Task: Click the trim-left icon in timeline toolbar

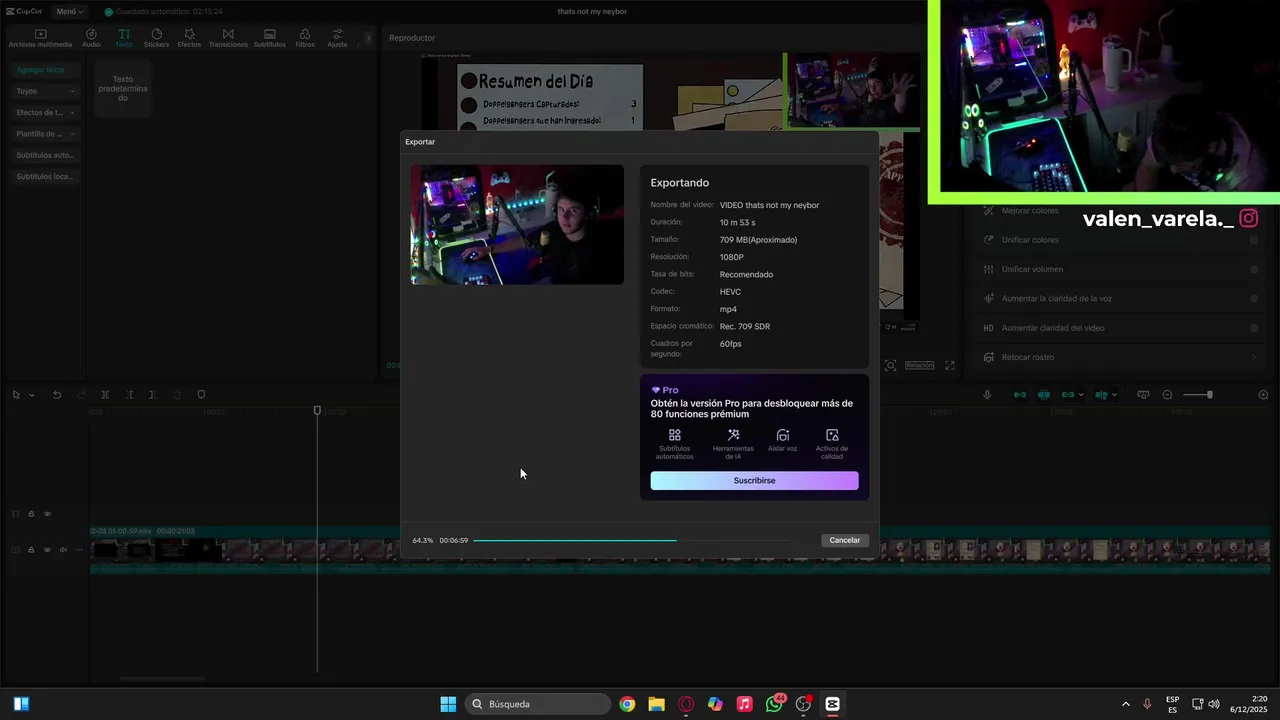Action: pos(129,395)
